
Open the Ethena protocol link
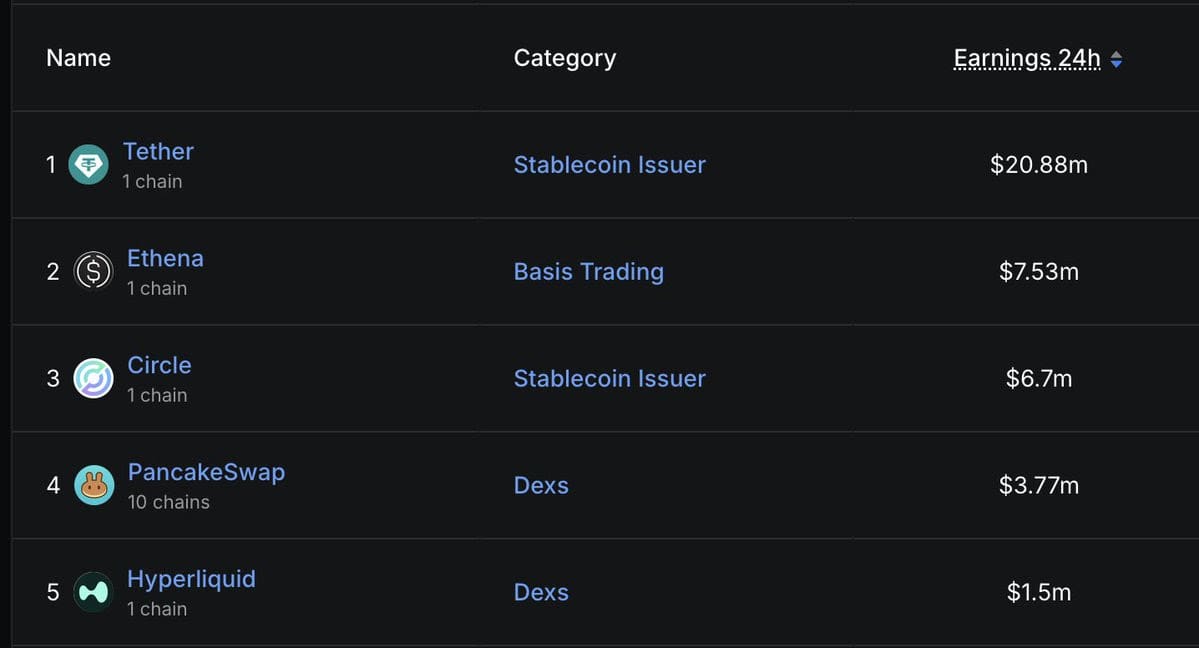[165, 259]
